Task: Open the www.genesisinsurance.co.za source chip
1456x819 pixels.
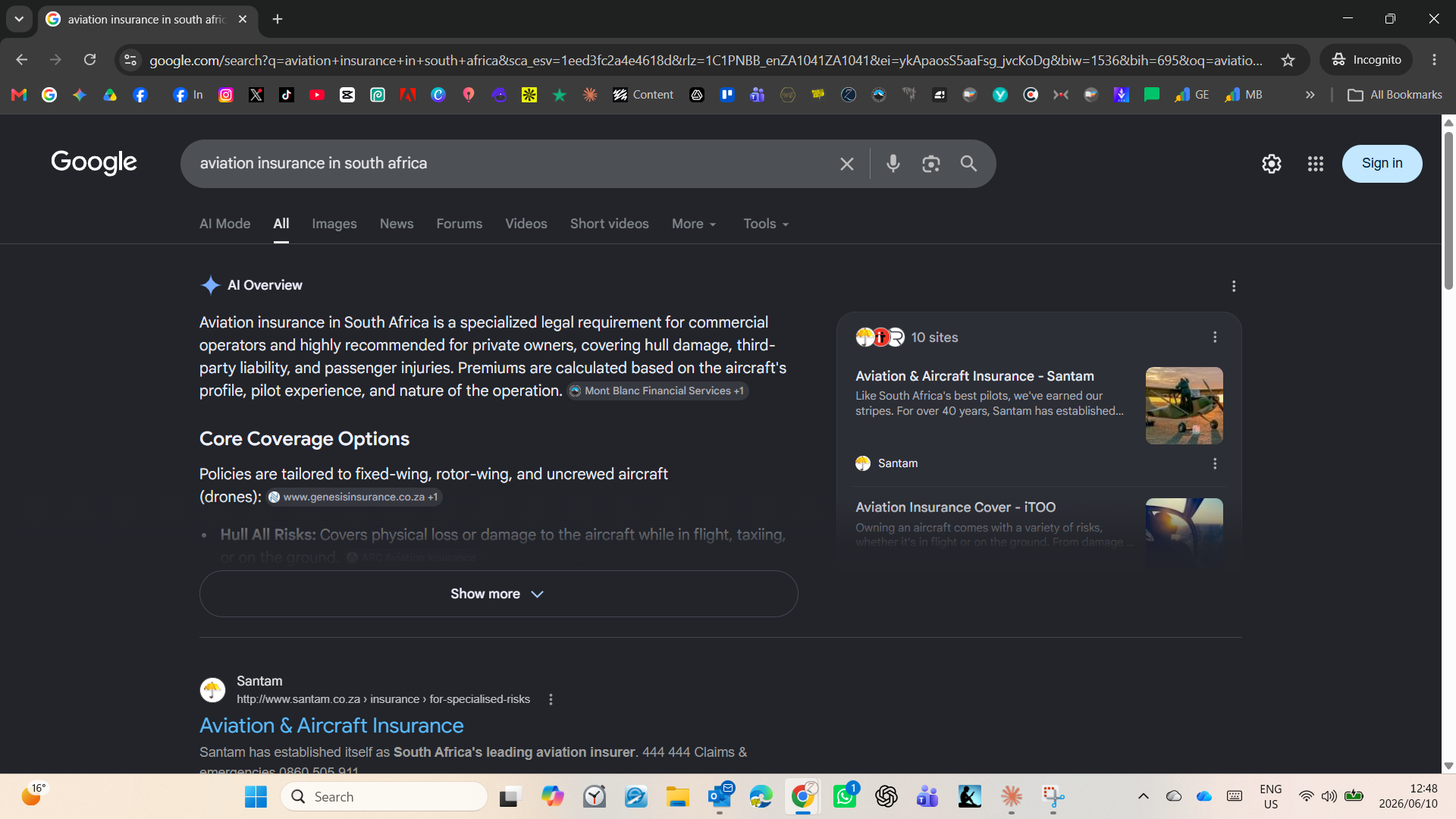Action: tap(354, 497)
